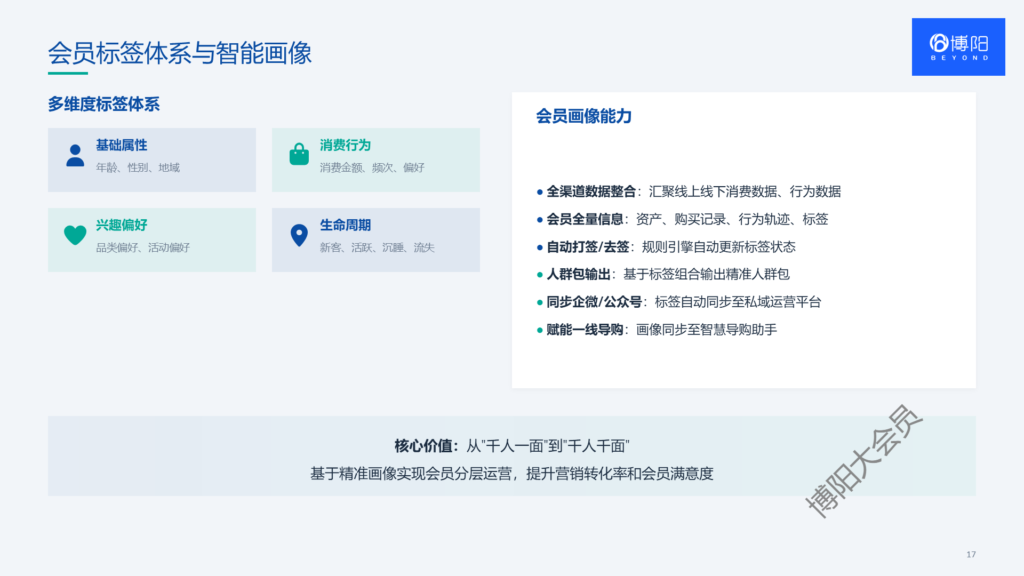
Task: Click the person icon in 基础属性 card
Action: 75,155
